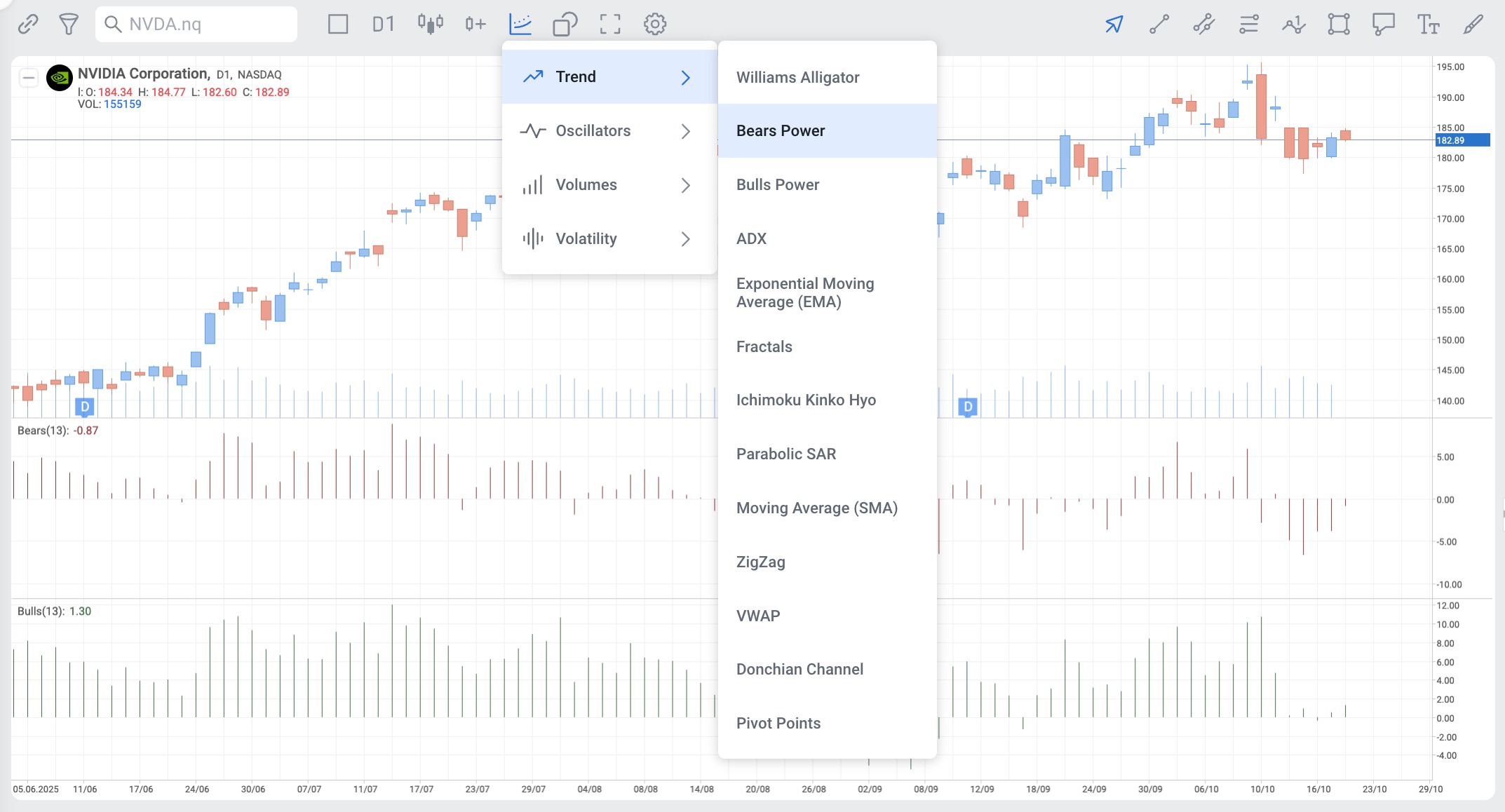Screen dimensions: 1505x812
Task: Expand the Volatility submenu arrow
Action: [685, 239]
